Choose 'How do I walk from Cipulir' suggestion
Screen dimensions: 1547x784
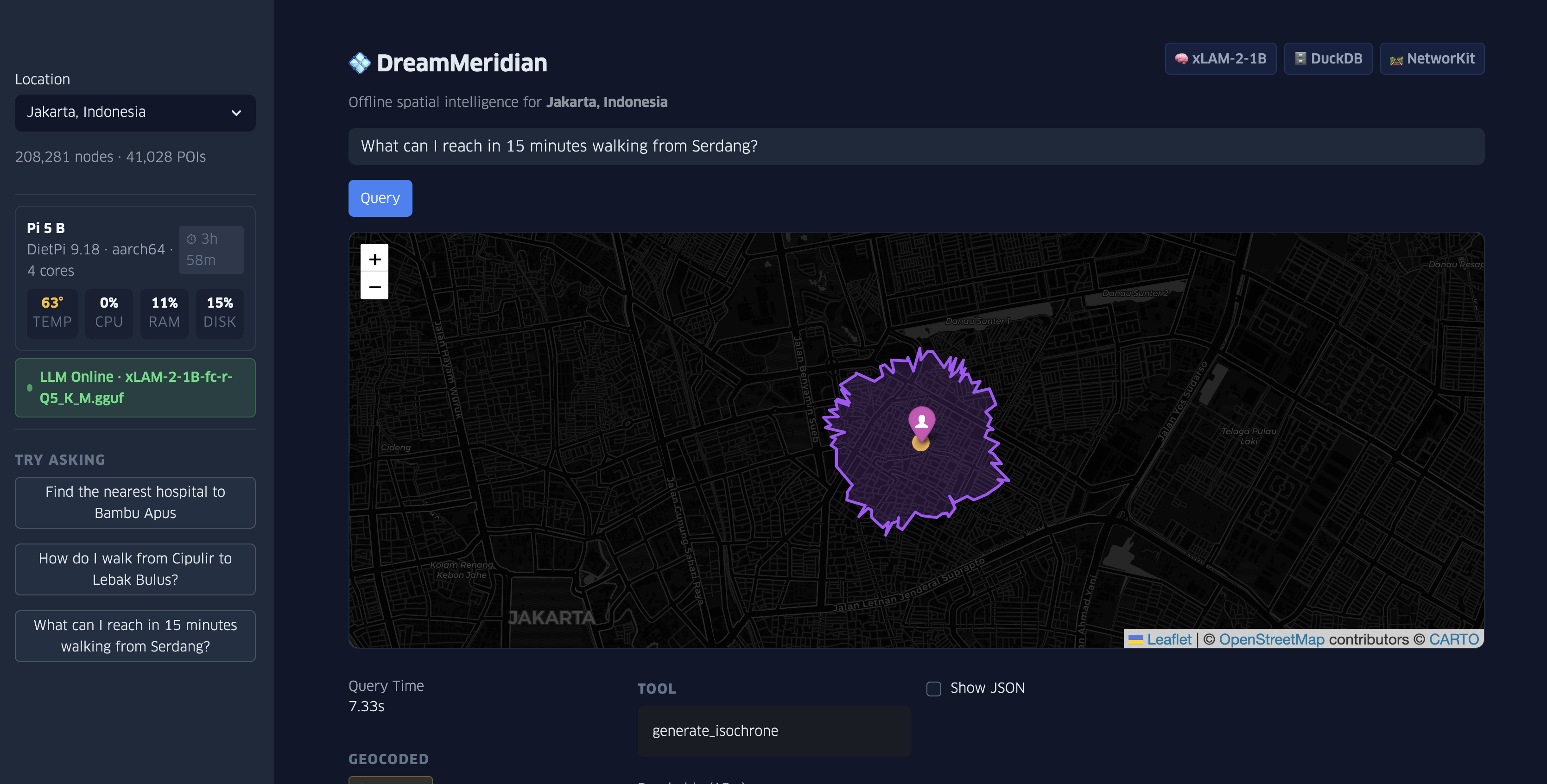click(134, 569)
